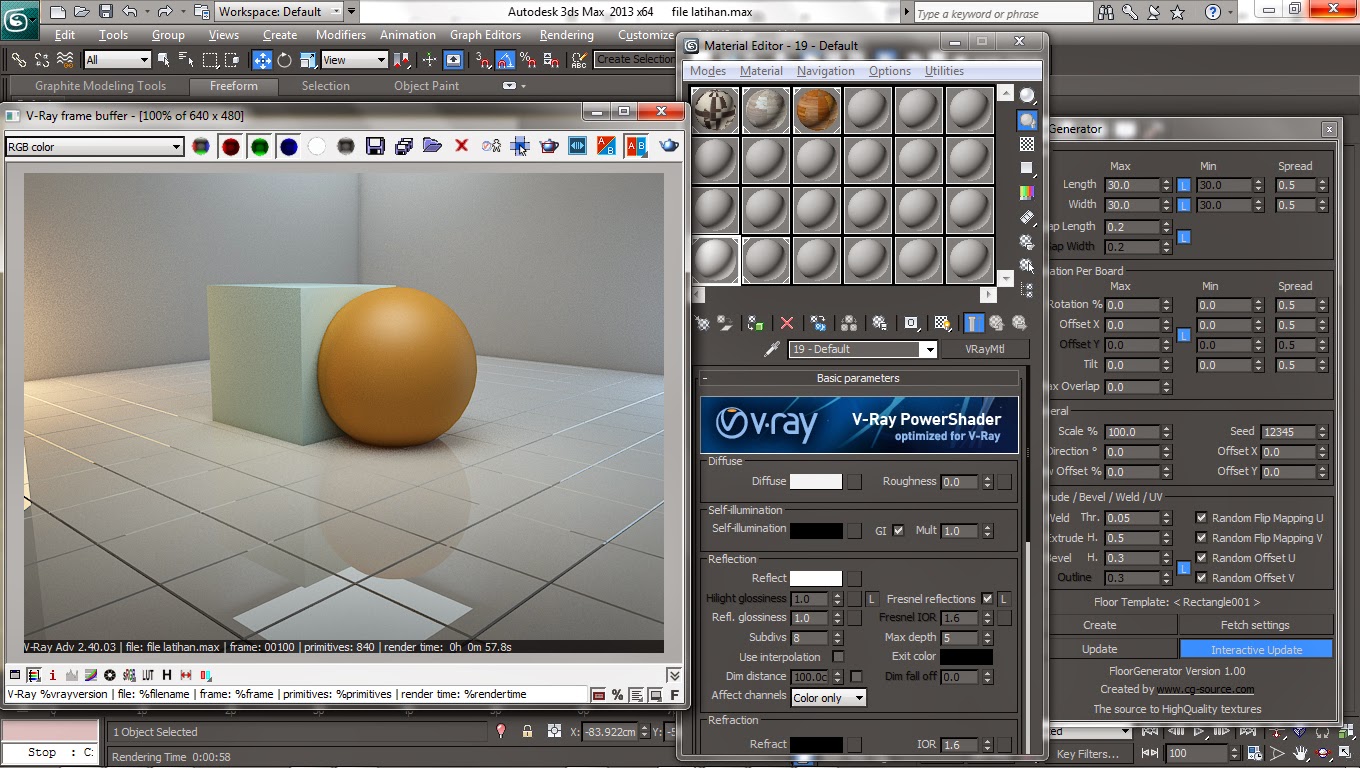This screenshot has height=768, width=1360.
Task: Open the Rendering menu
Action: (566, 34)
